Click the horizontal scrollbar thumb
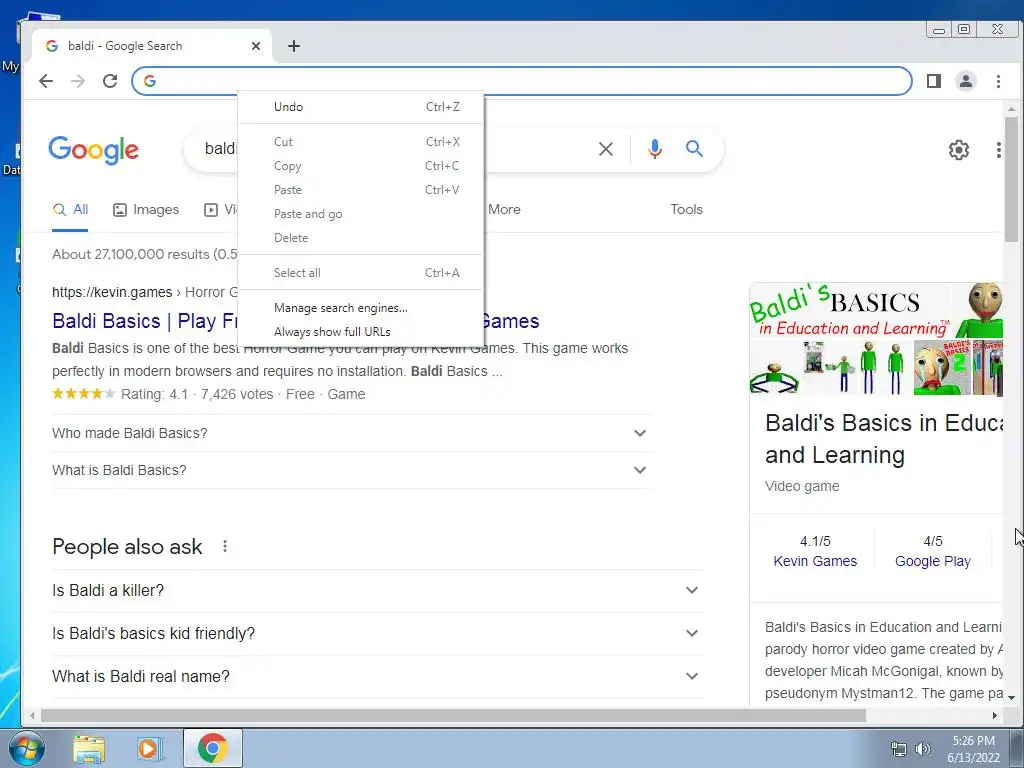 coord(453,716)
